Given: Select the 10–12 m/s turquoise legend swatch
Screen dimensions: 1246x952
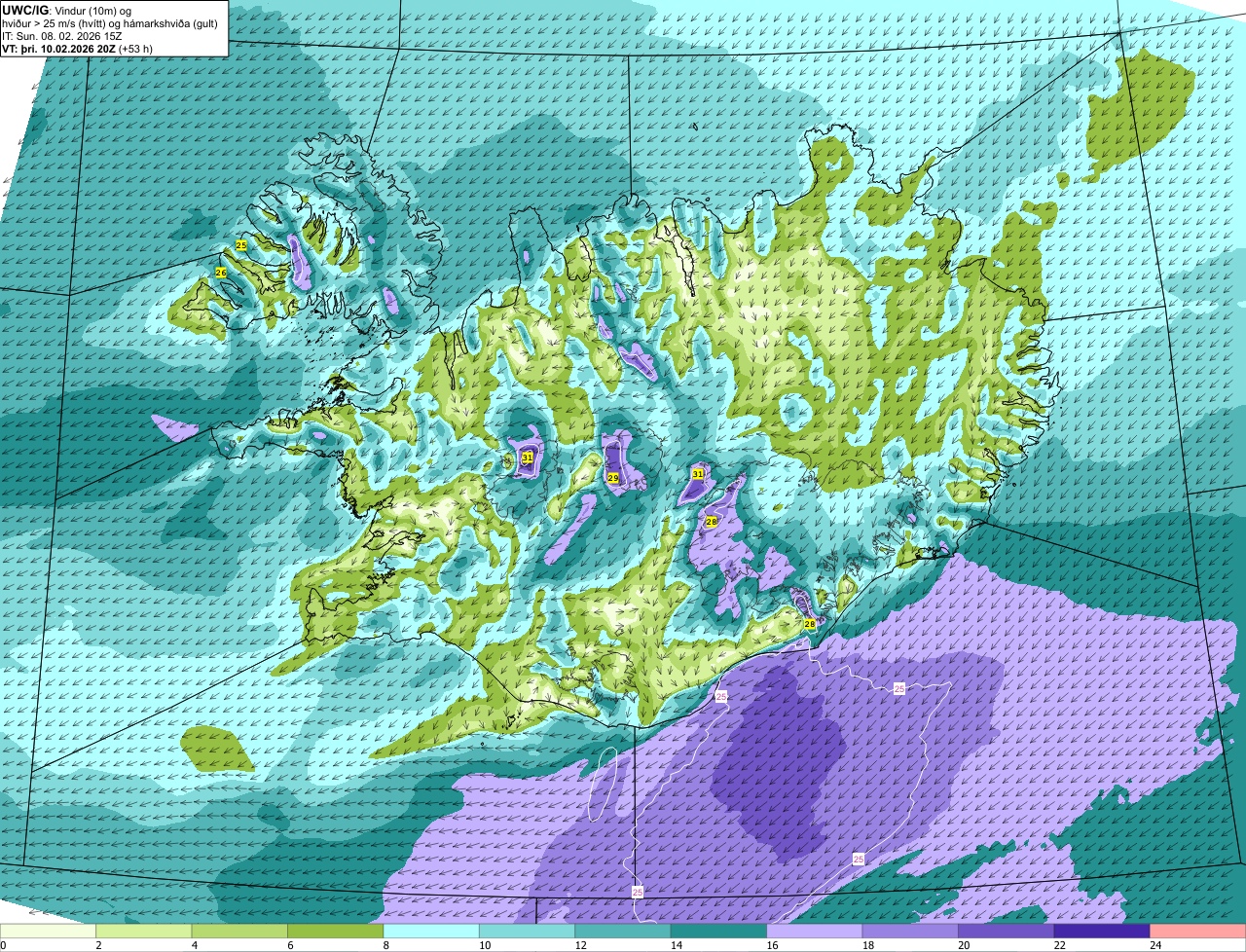Looking at the screenshot, I should click(527, 931).
